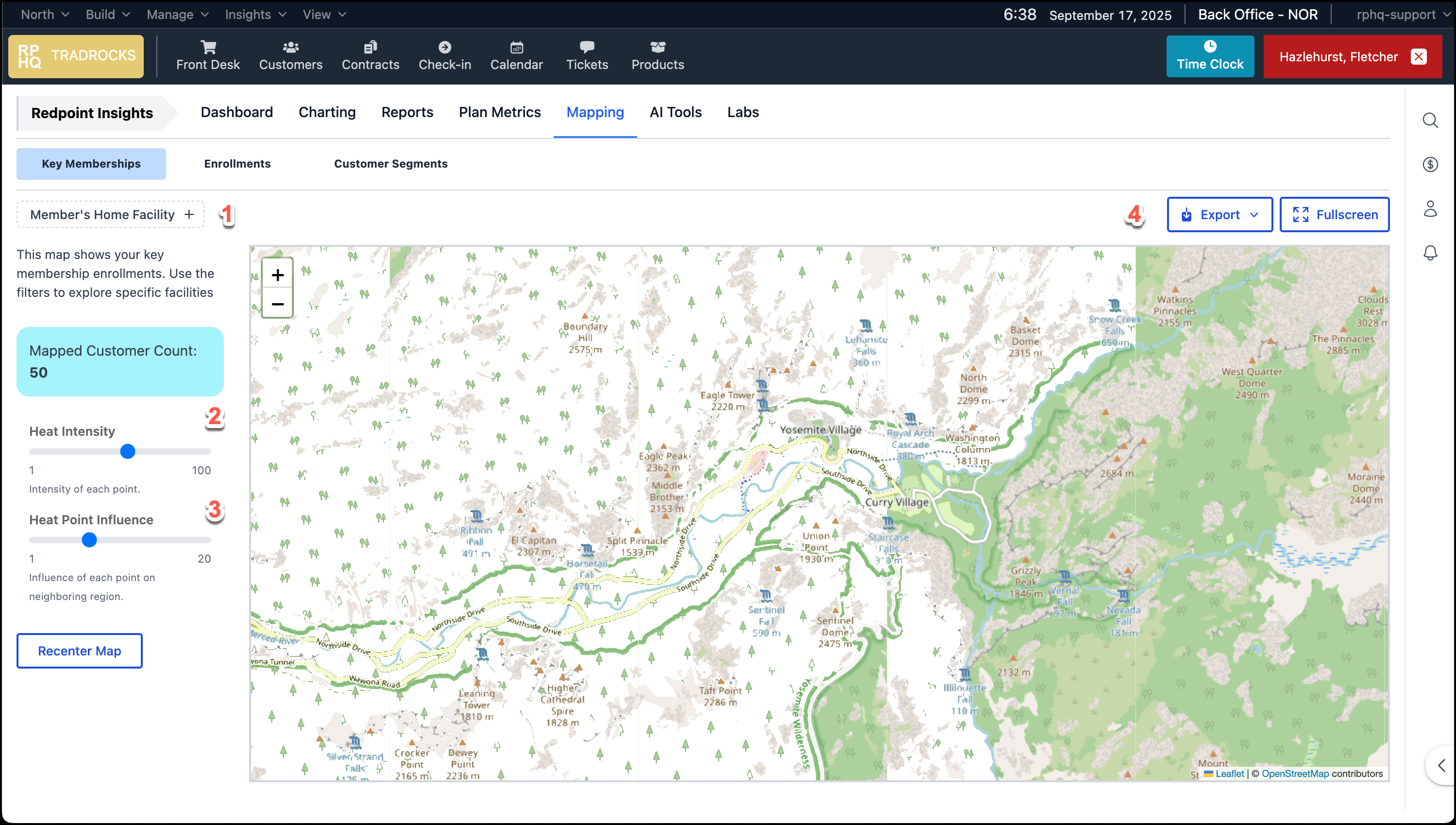The image size is (1456, 825).
Task: Open the Plan Metrics tab
Action: tap(499, 112)
